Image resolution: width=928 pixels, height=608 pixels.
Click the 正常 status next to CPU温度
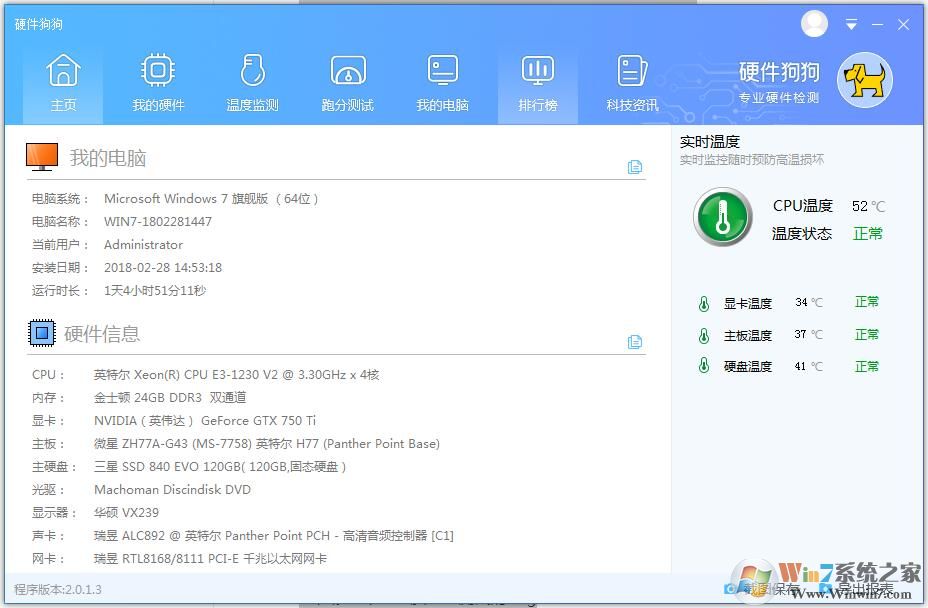(867, 232)
